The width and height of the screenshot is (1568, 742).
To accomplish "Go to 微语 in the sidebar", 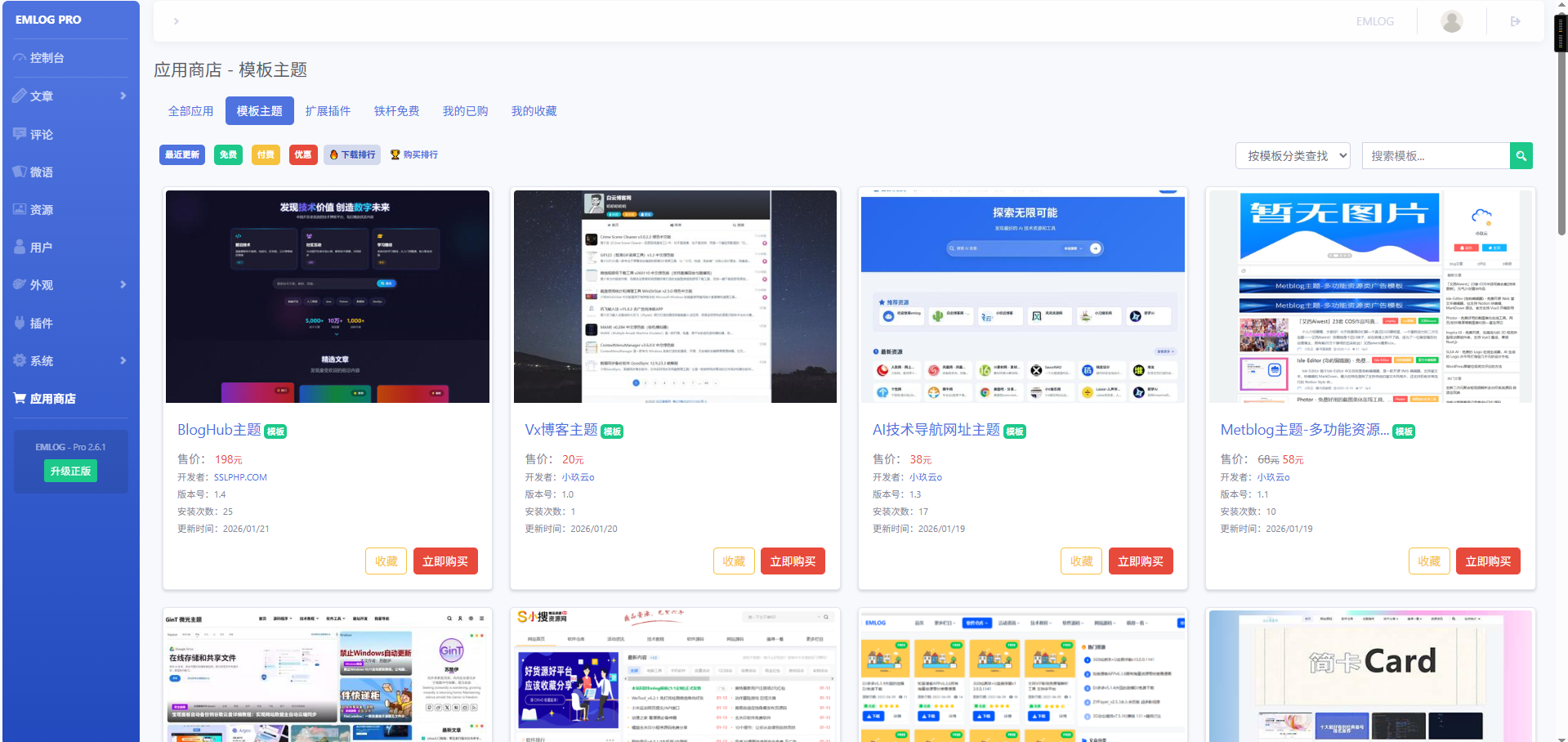I will [41, 172].
